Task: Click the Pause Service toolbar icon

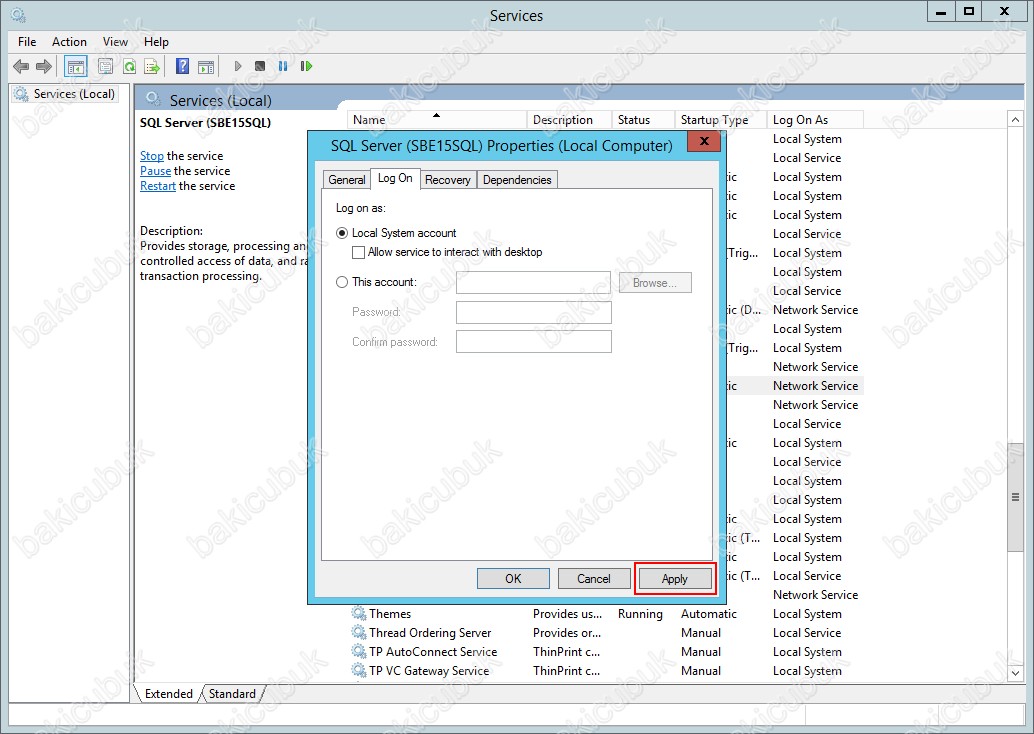Action: click(283, 66)
